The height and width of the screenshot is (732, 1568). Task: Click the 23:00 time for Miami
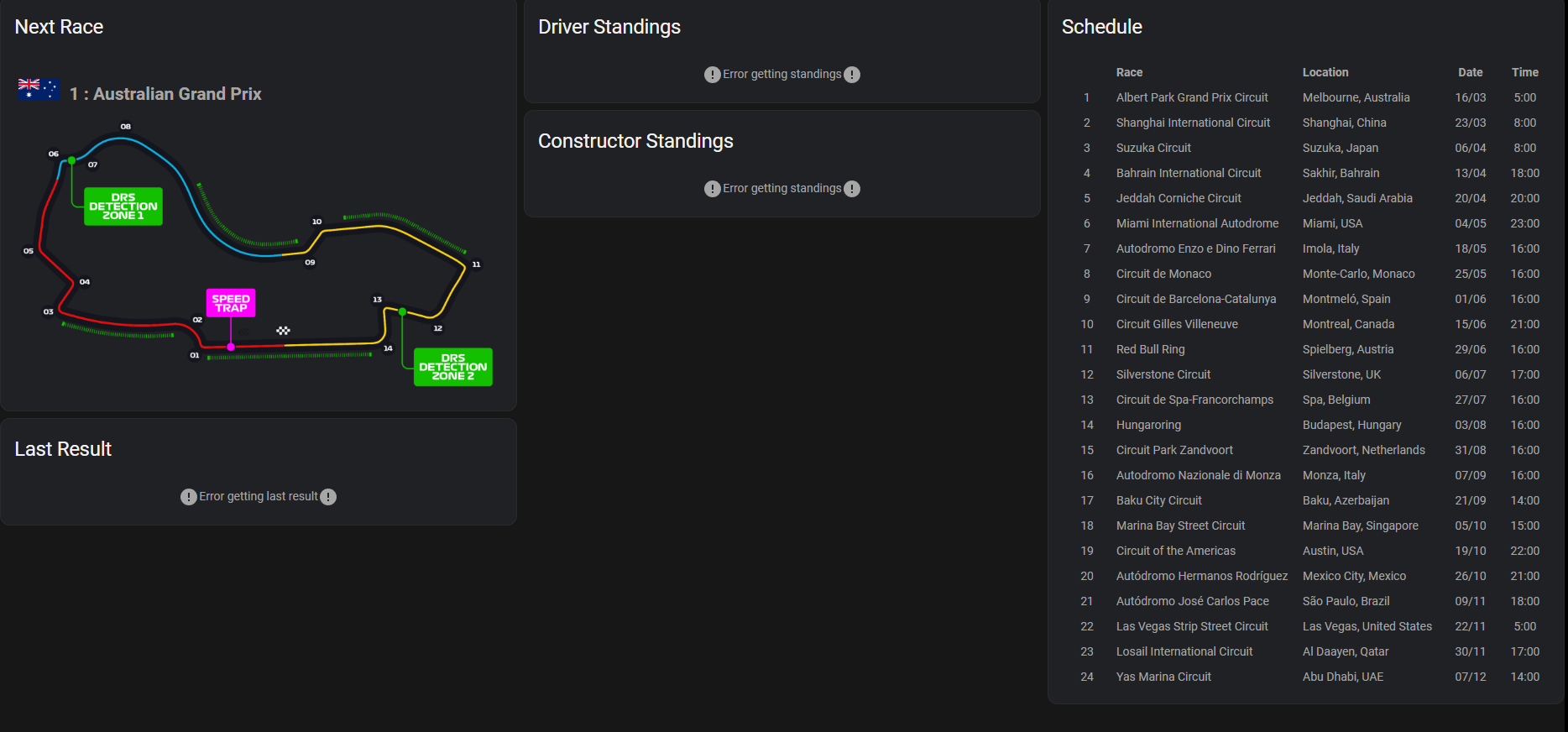pyautogui.click(x=1524, y=223)
